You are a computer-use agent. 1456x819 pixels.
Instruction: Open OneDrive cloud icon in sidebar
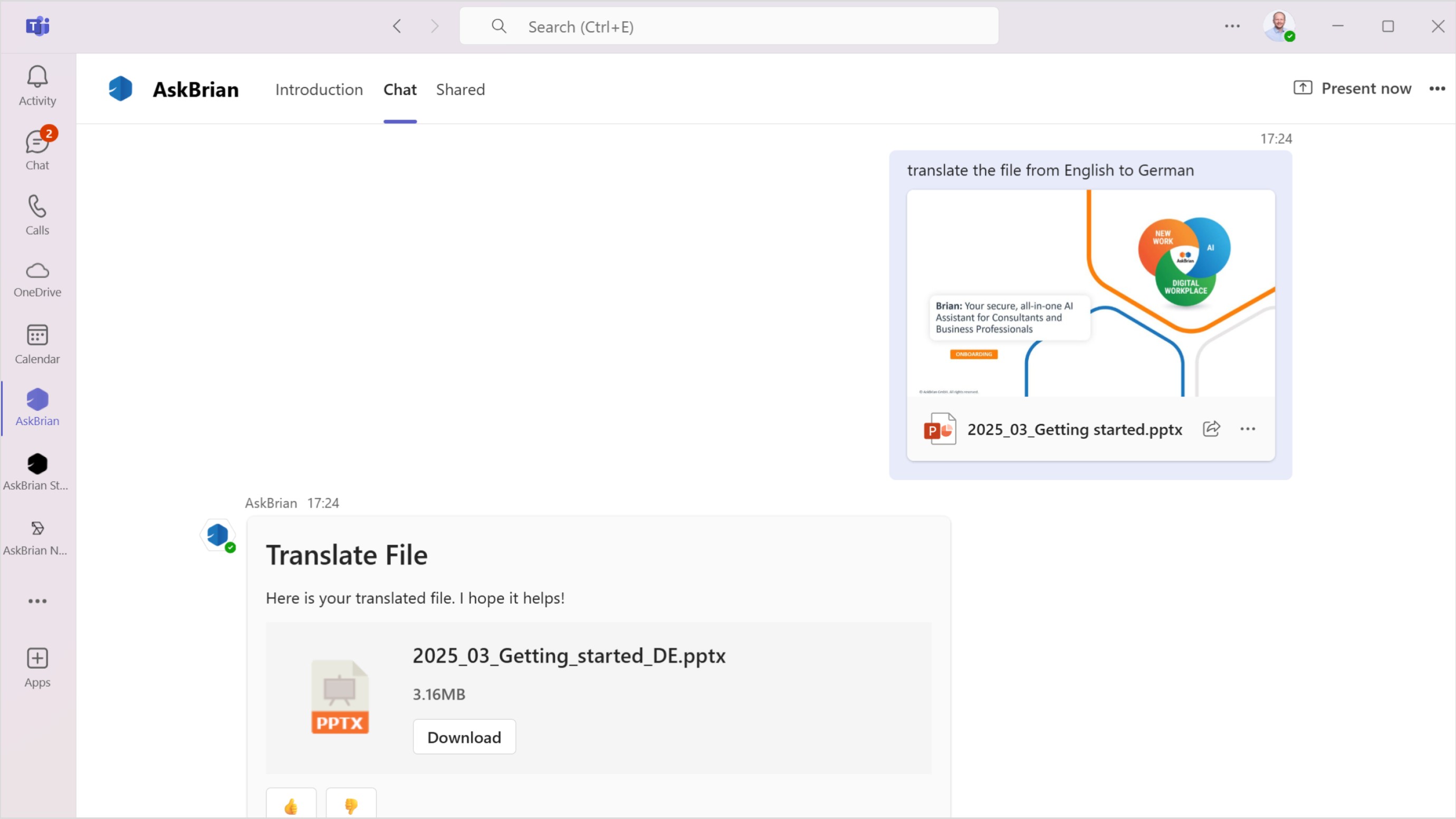[x=37, y=278]
